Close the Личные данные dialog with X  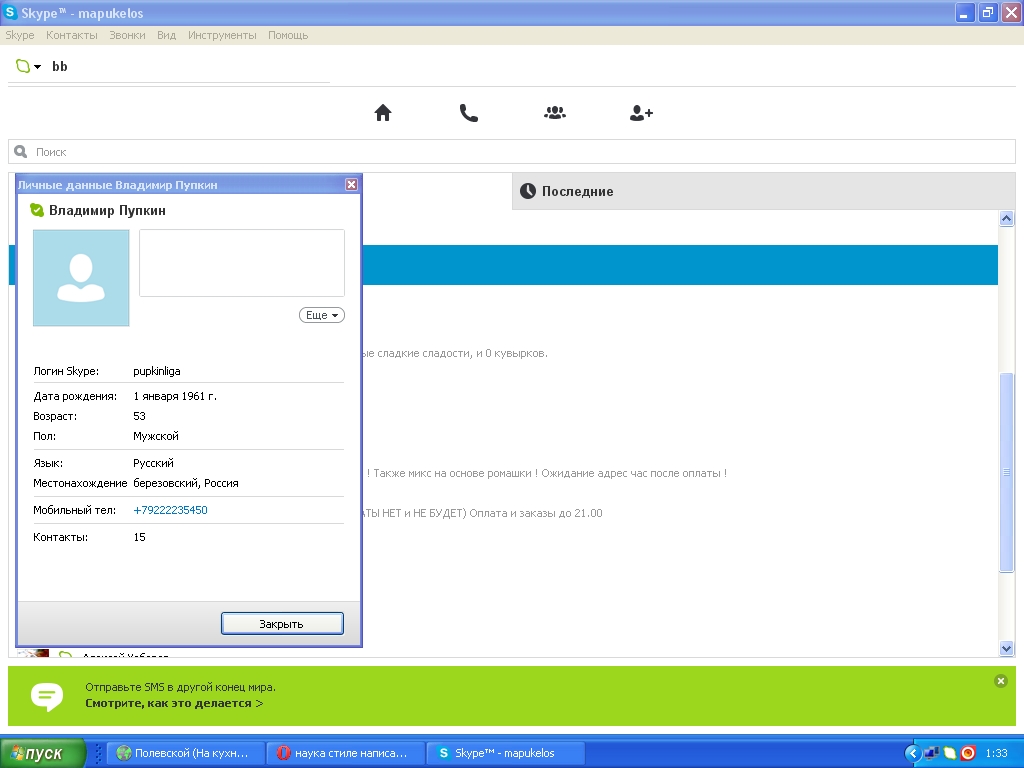[x=351, y=184]
